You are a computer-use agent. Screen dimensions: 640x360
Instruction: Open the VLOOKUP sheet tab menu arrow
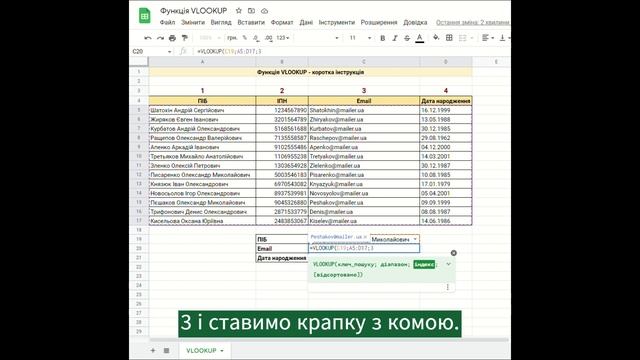click(222, 351)
